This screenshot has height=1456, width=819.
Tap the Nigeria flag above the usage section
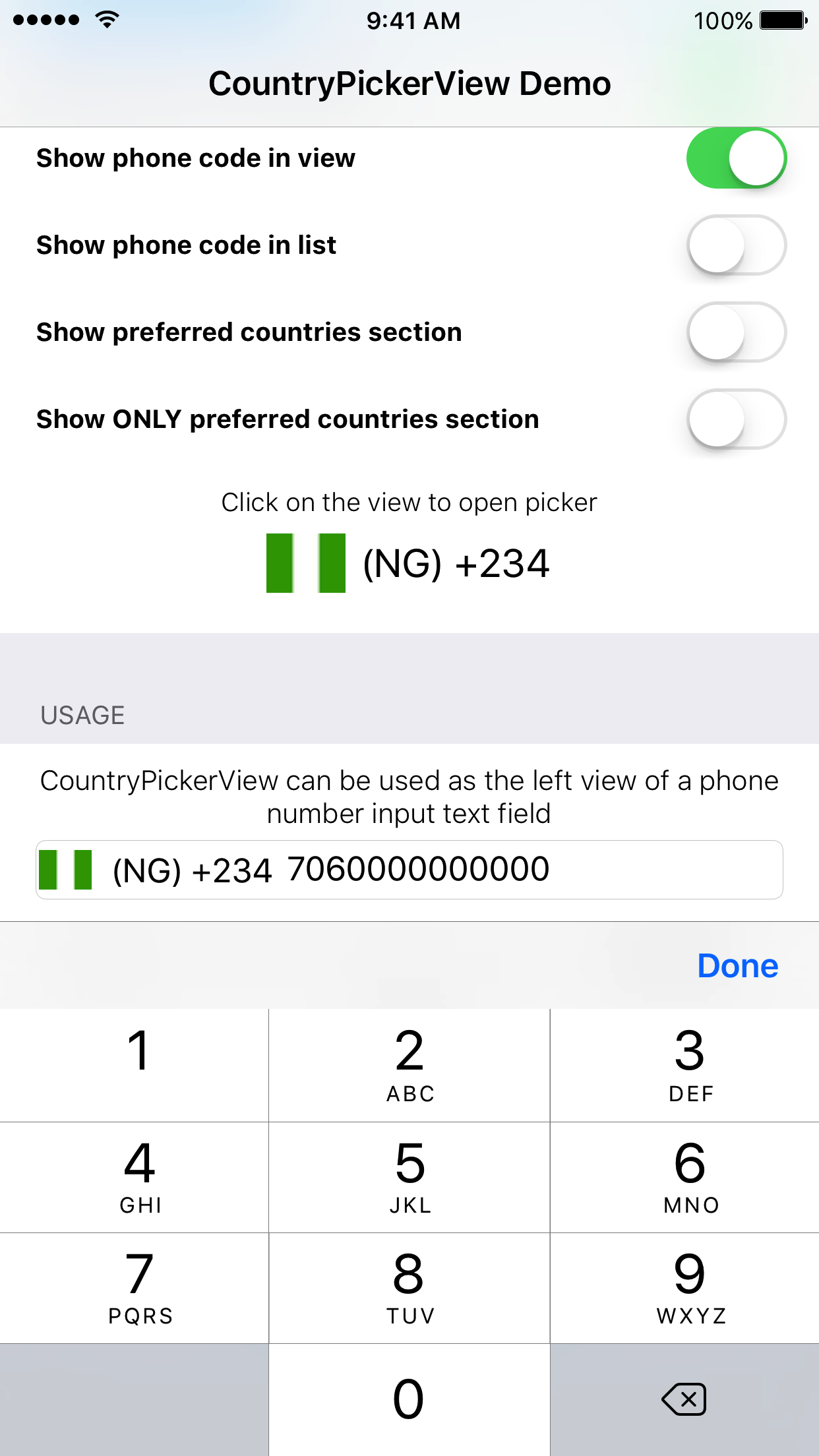(305, 563)
